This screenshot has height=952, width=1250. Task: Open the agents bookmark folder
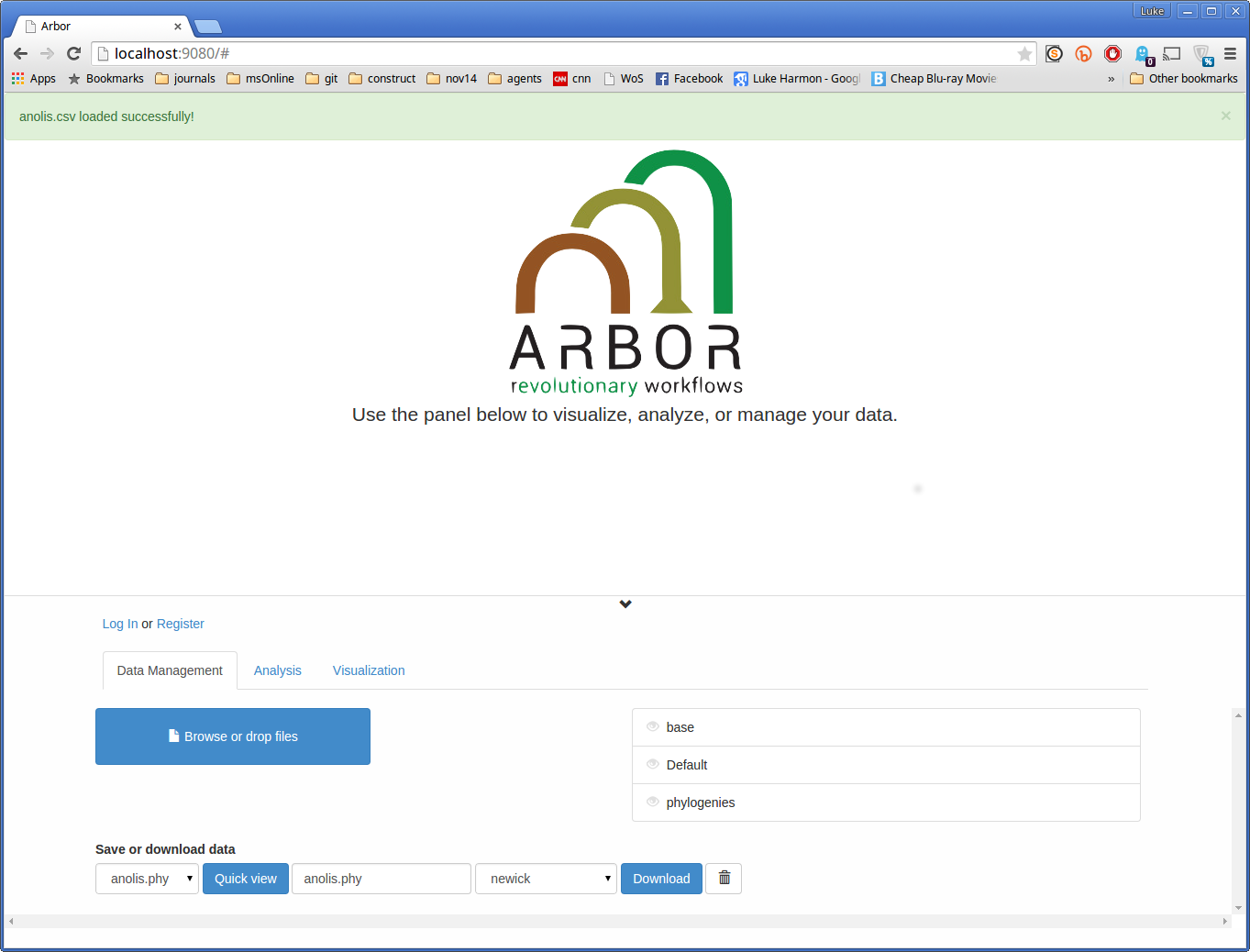[x=514, y=79]
